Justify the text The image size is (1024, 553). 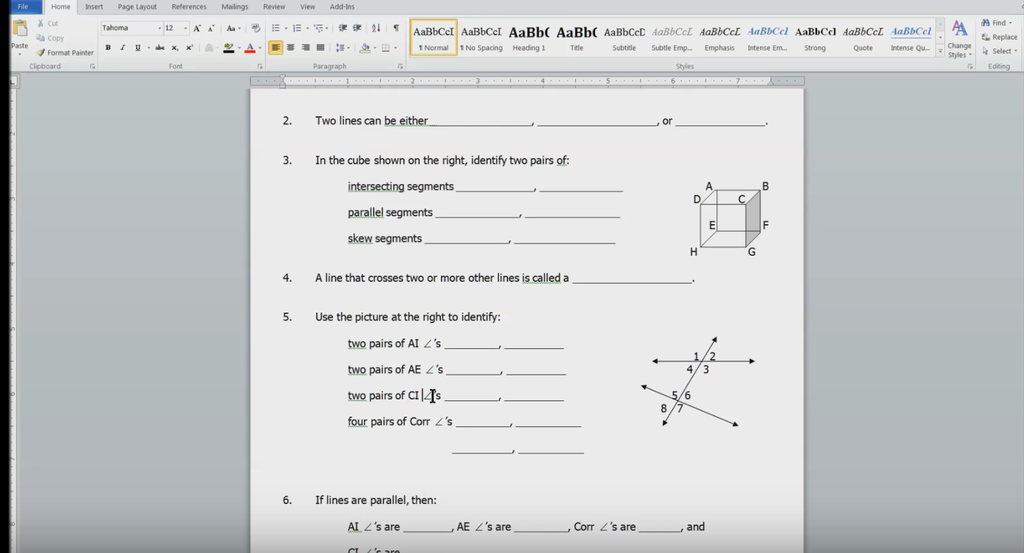pyautogui.click(x=320, y=48)
